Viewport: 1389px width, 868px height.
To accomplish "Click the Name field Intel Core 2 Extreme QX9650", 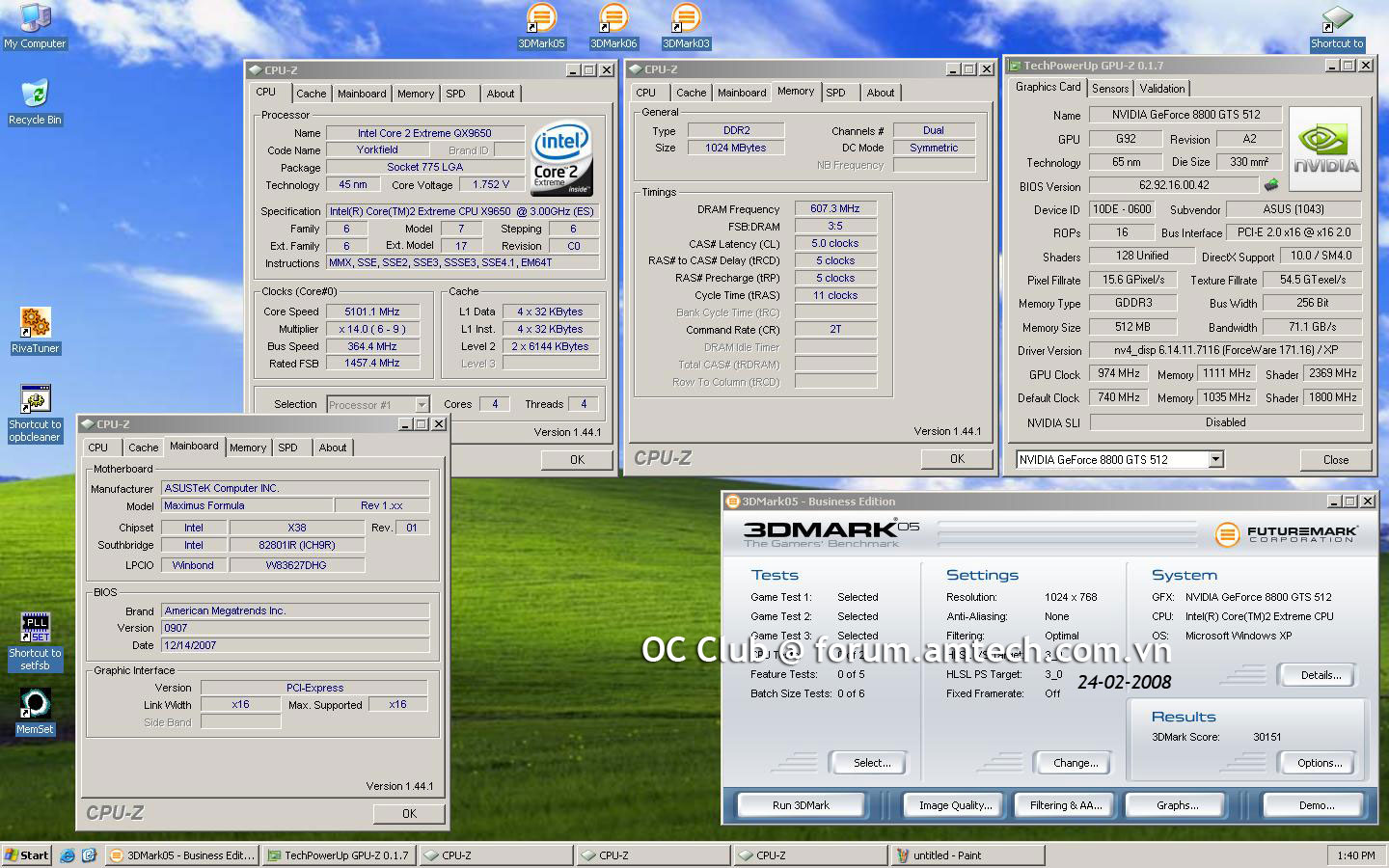I will (424, 133).
